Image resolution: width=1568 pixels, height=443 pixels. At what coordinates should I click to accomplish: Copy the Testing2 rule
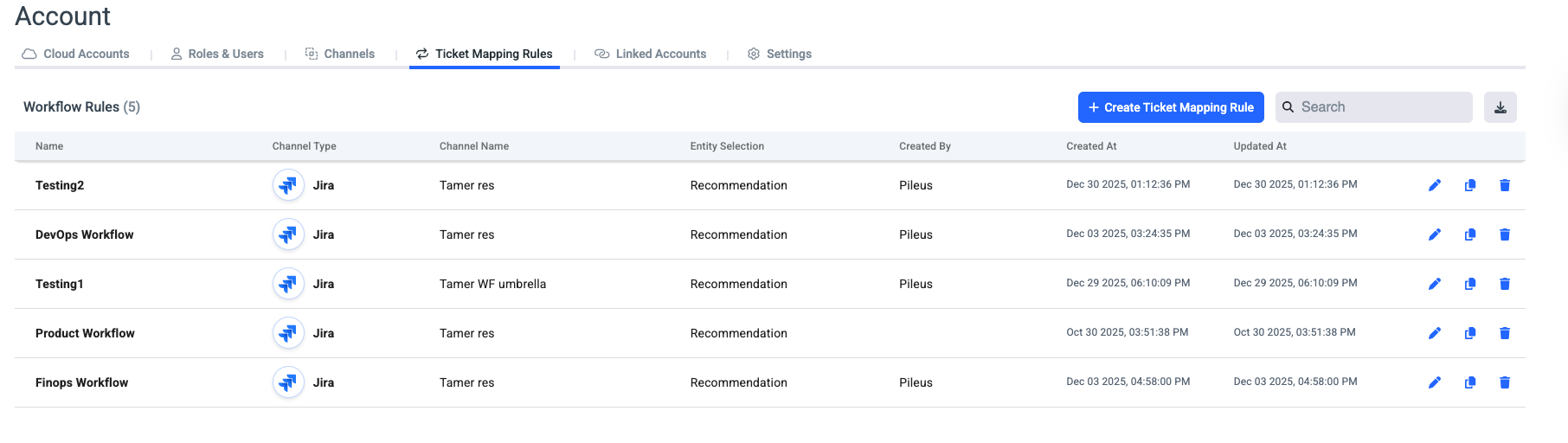[x=1470, y=185]
